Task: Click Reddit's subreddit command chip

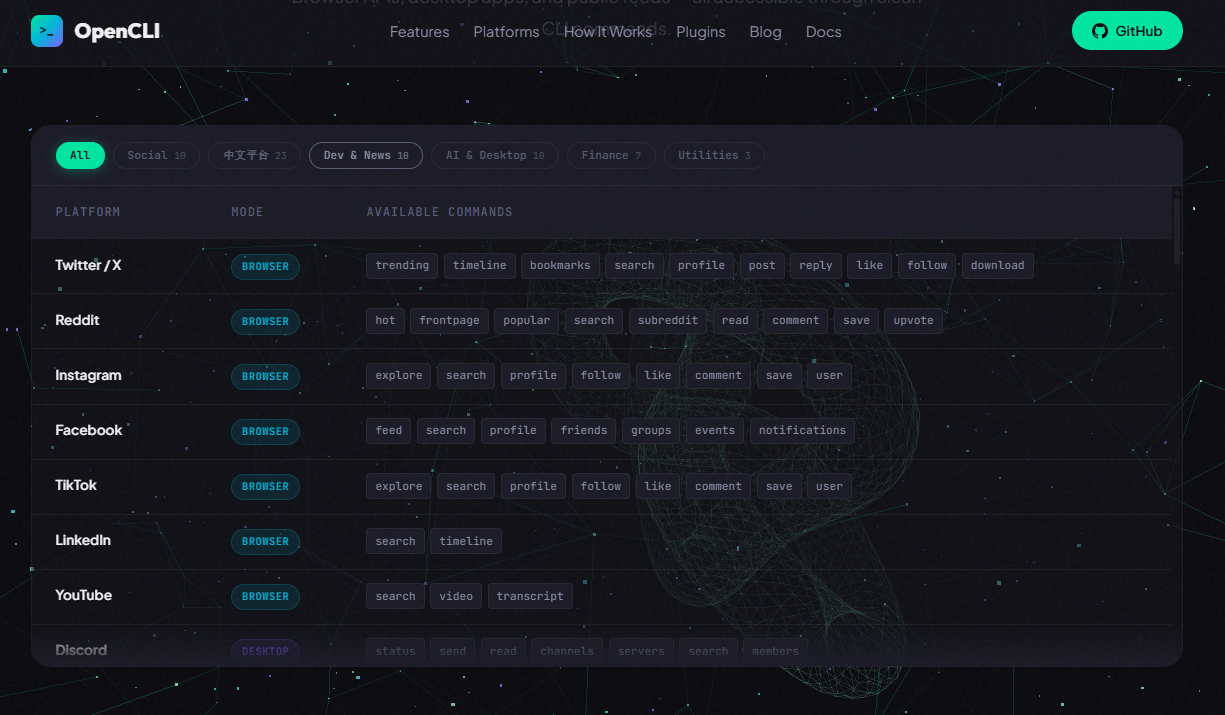Action: point(668,320)
